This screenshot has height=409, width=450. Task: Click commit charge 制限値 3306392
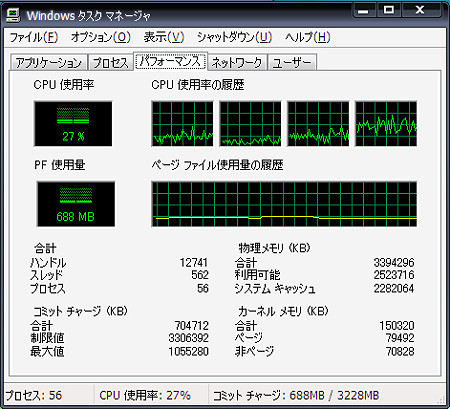click(189, 338)
